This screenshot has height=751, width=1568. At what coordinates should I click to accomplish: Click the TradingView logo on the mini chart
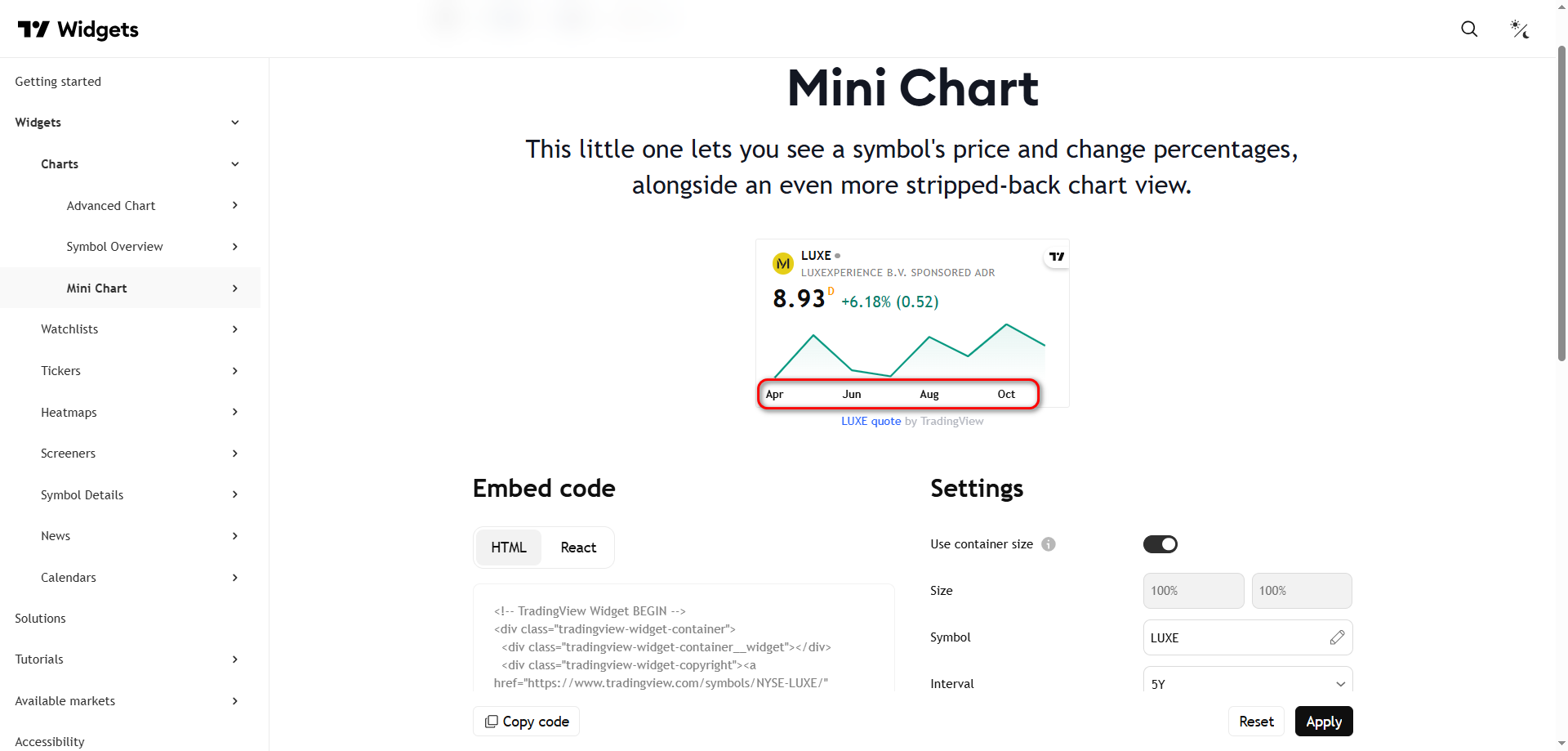(1057, 257)
